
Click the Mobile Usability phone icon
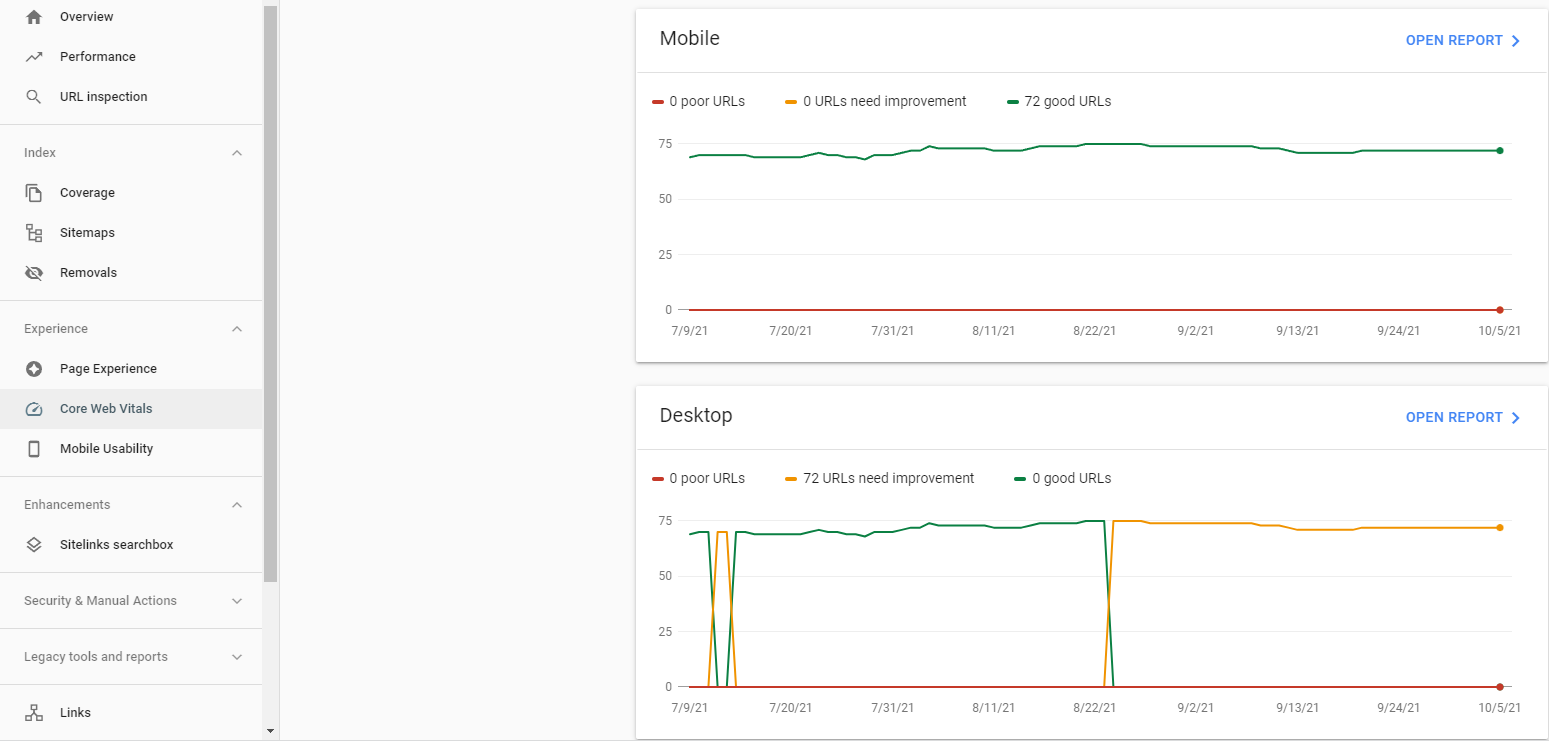[x=34, y=449]
